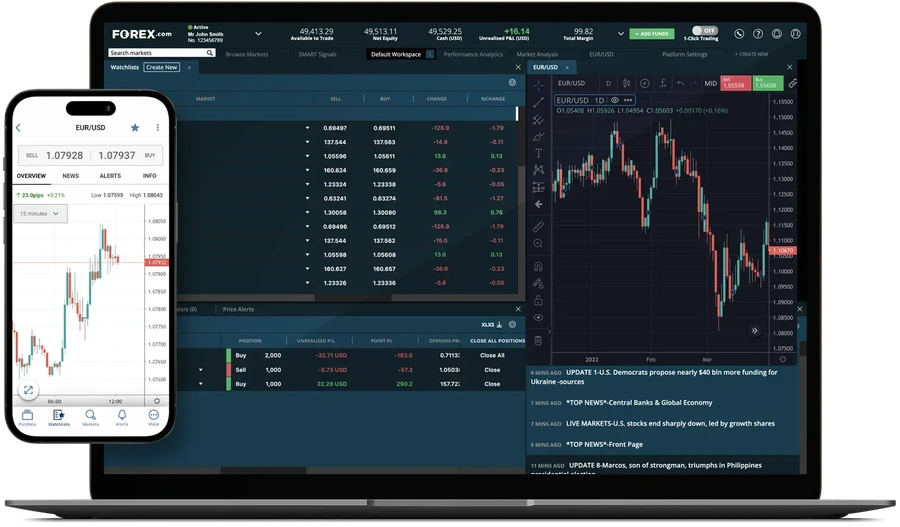900x527 pixels.
Task: Click the back arrow tool icon
Action: click(x=538, y=204)
